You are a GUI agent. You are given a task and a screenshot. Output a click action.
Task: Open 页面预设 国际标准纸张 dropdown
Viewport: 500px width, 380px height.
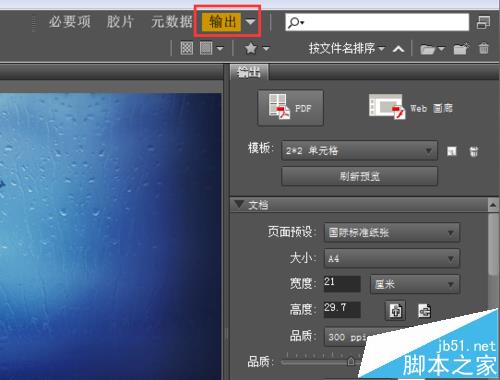(x=392, y=232)
